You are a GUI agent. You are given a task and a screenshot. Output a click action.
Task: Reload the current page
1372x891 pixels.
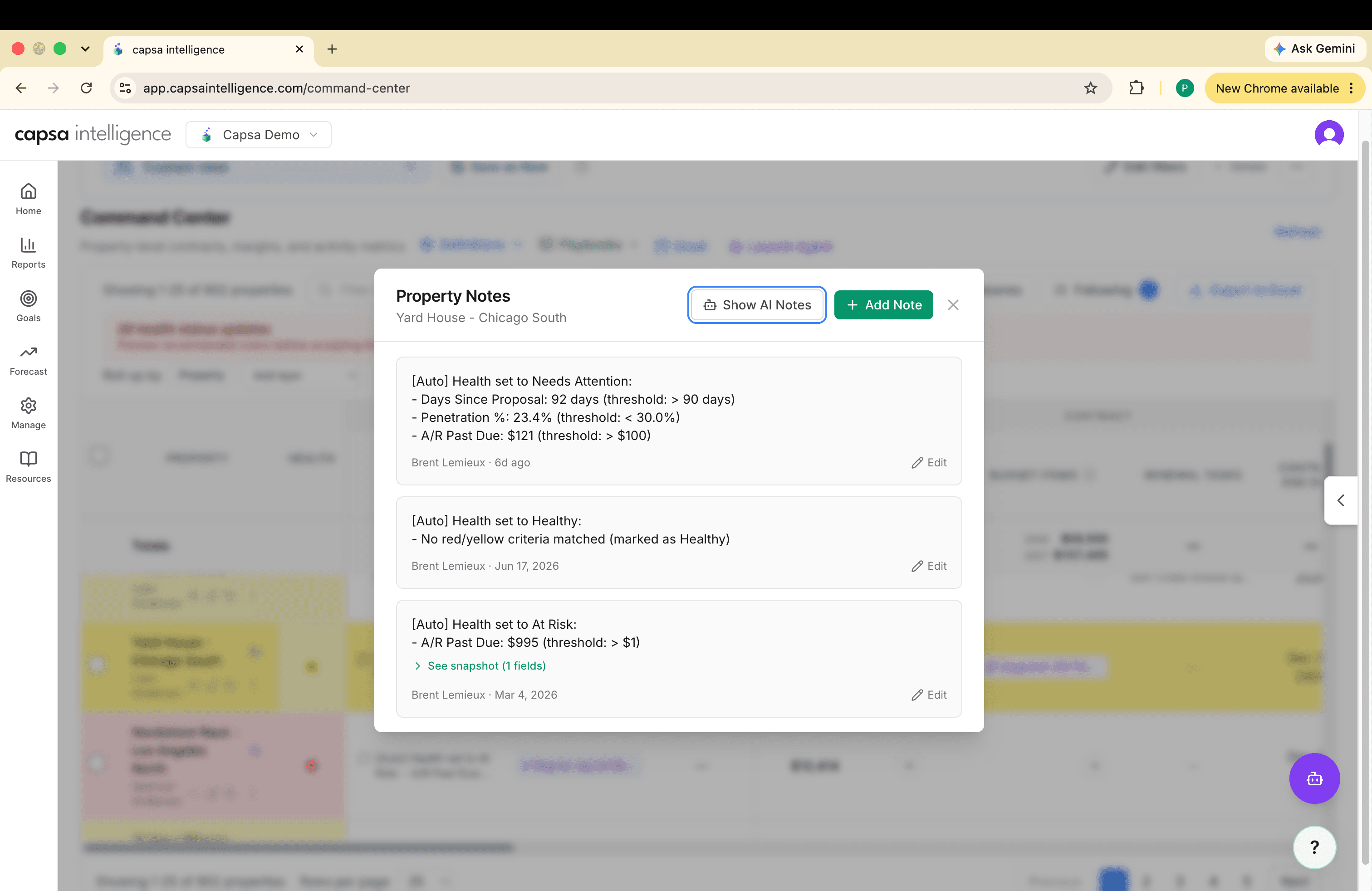[86, 88]
